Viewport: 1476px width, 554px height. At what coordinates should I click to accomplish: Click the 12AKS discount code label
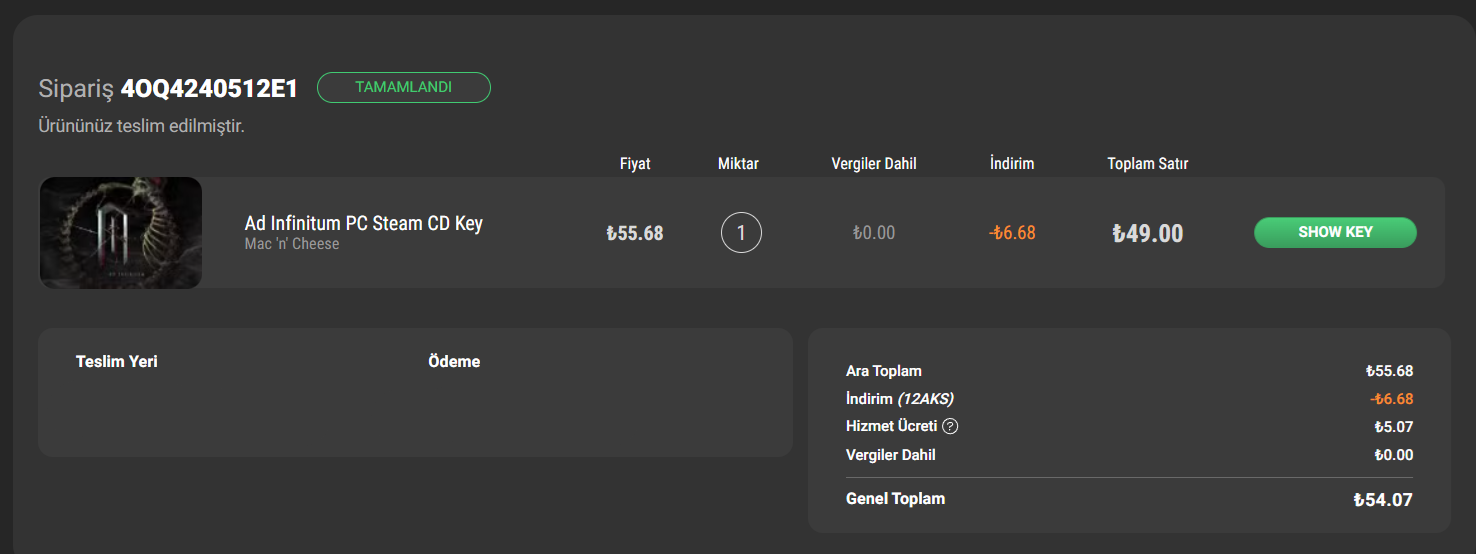point(925,399)
